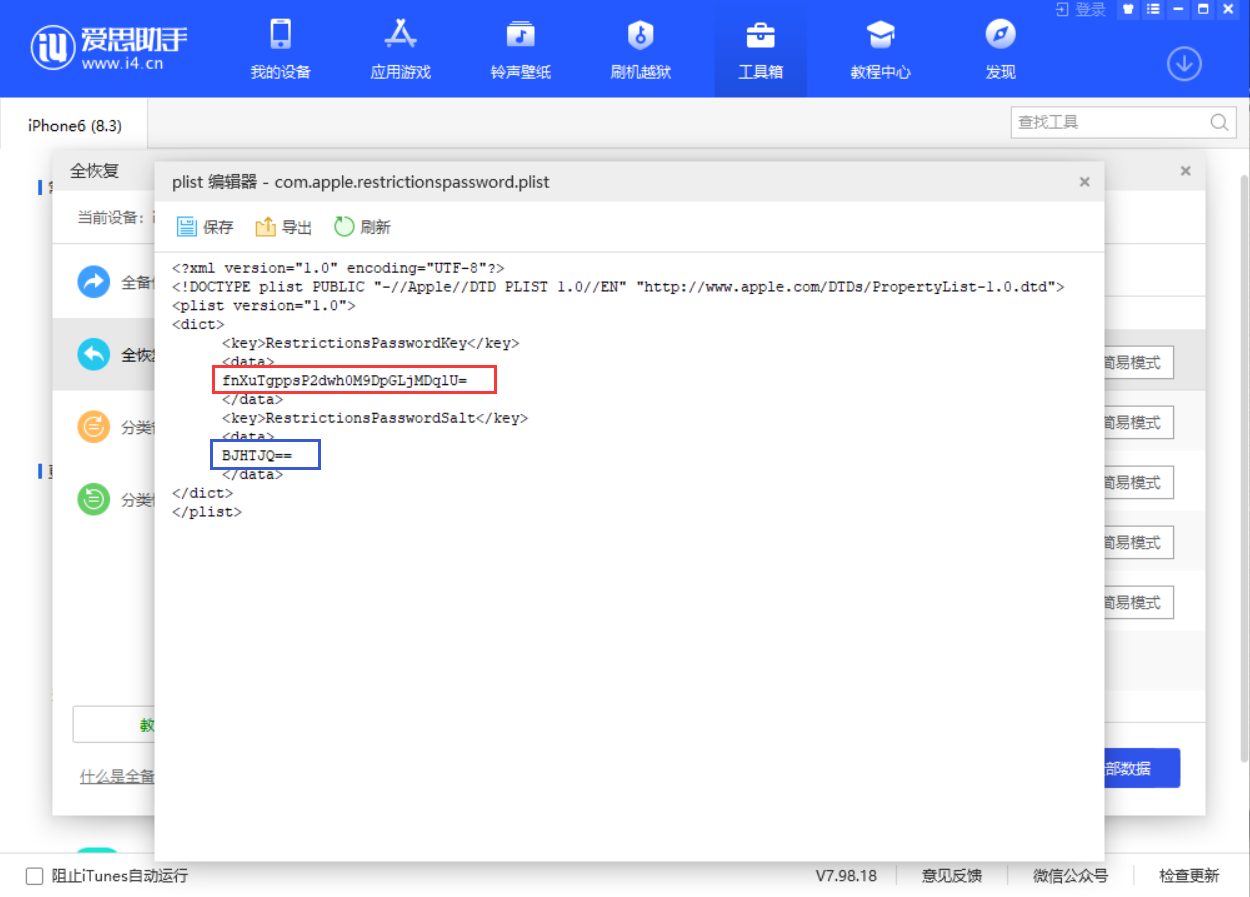Open Ringtones & Wallpapers section
Image resolution: width=1250 pixels, height=897 pixels.
click(x=520, y=50)
